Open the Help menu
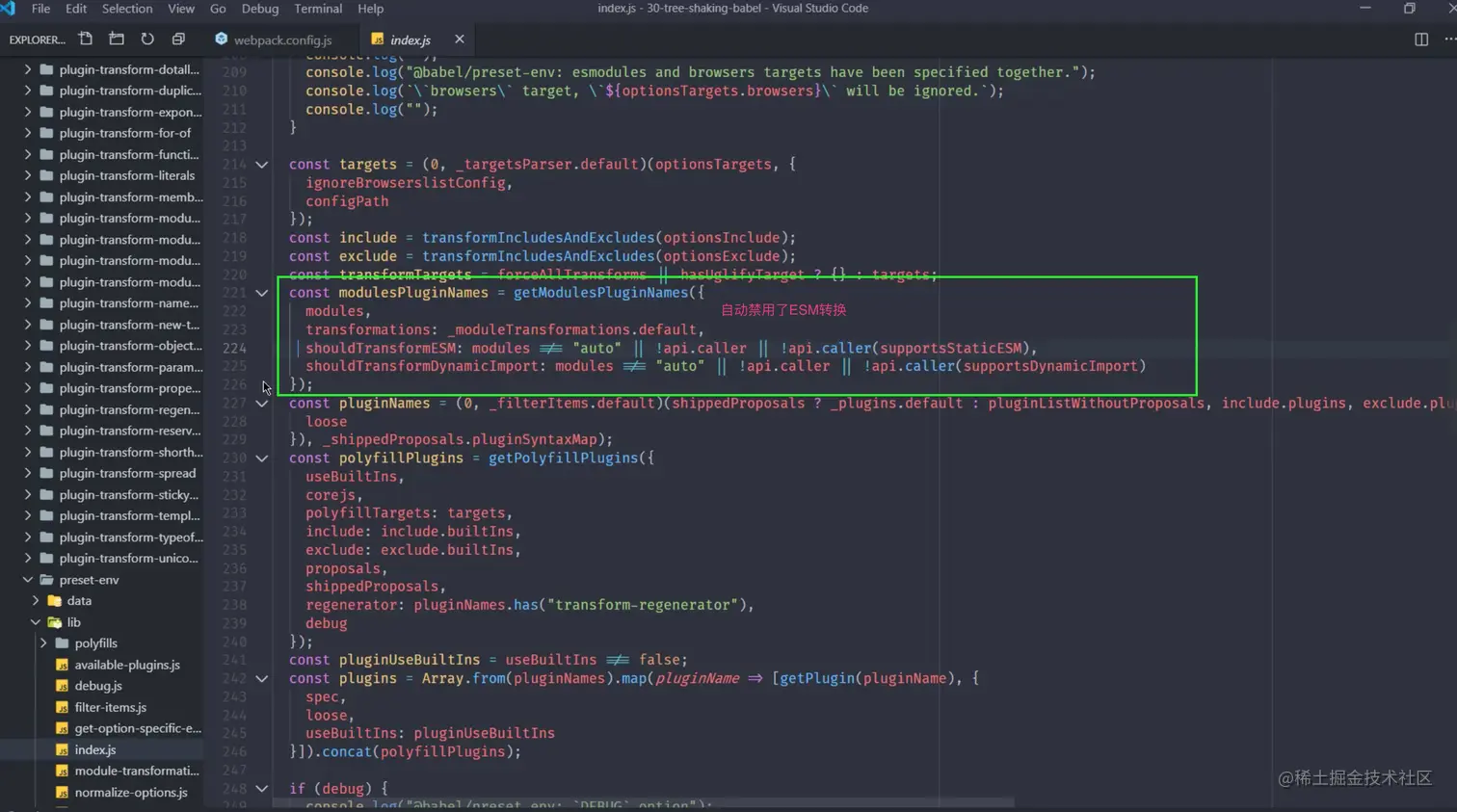The width and height of the screenshot is (1457, 812). coord(371,9)
